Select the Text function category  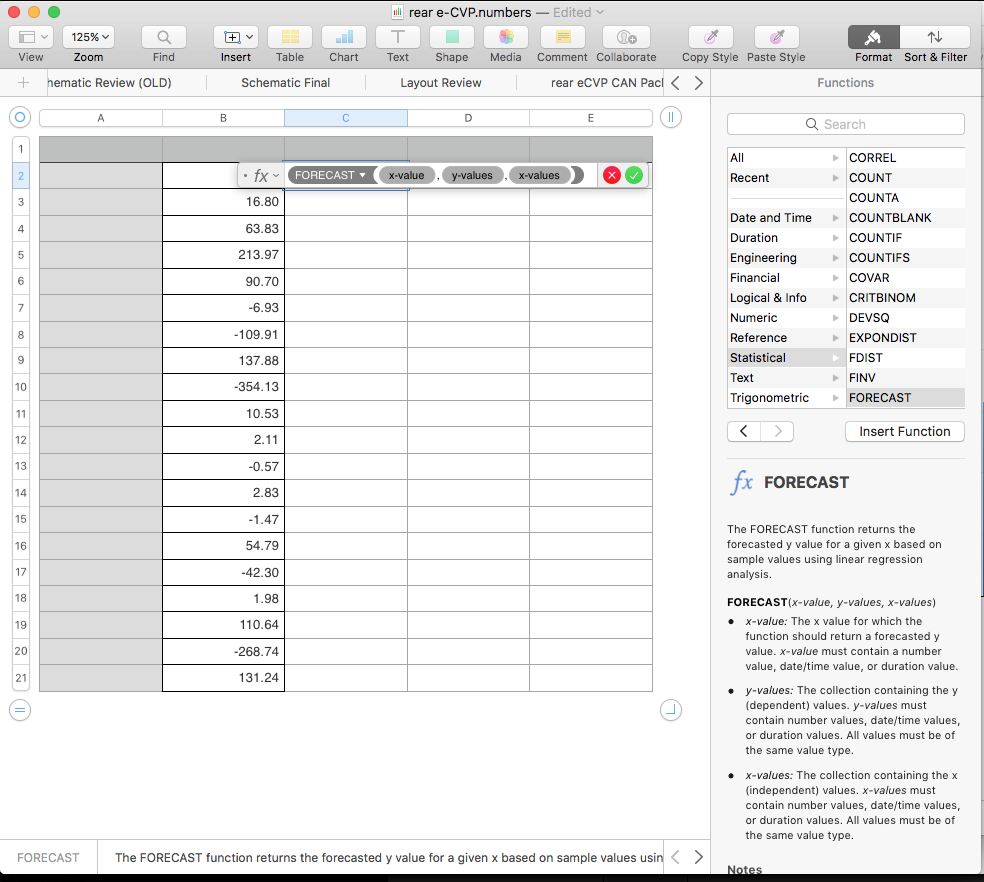[x=786, y=378]
